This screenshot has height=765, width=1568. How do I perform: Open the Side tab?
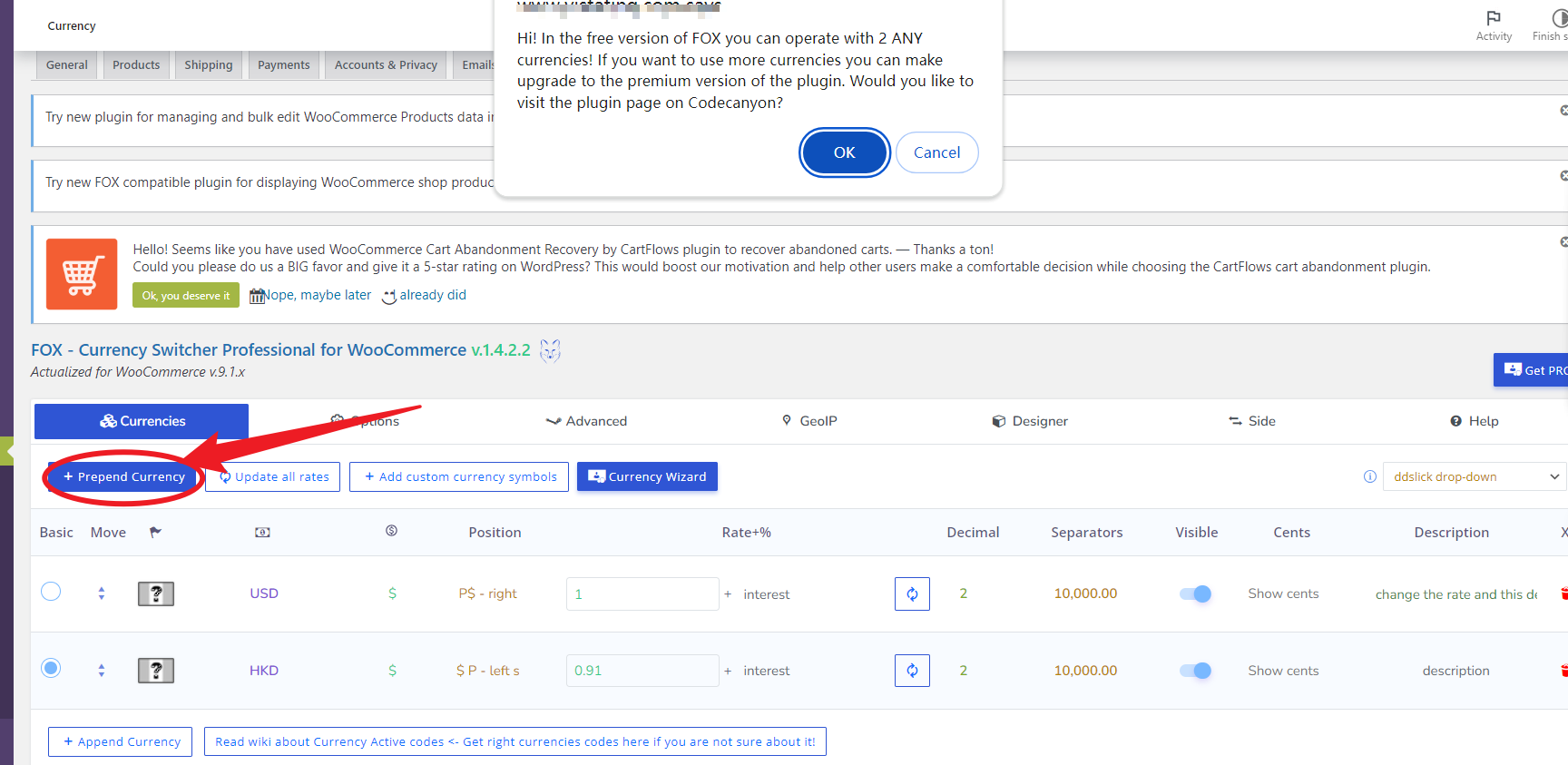pos(1252,421)
